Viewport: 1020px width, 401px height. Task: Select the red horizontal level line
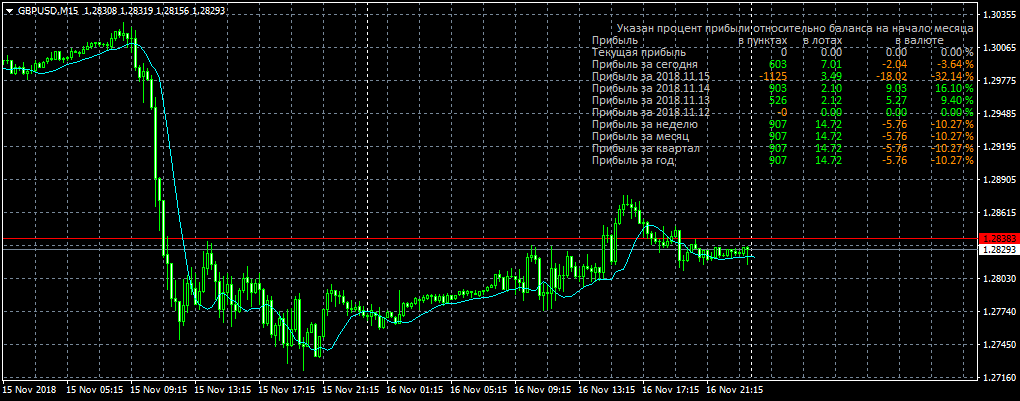pyautogui.click(x=489, y=239)
